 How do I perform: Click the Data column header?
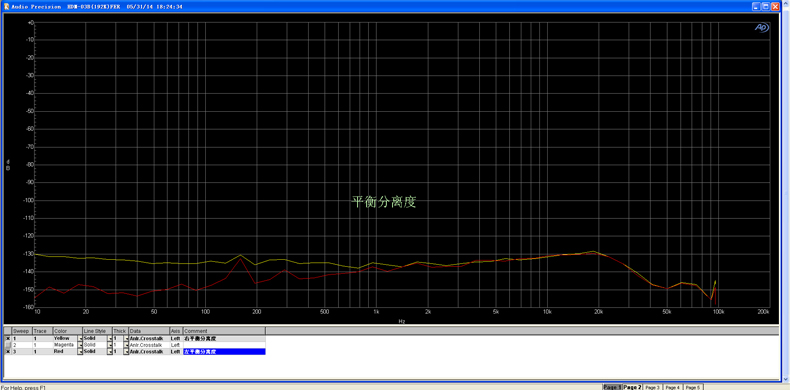149,331
